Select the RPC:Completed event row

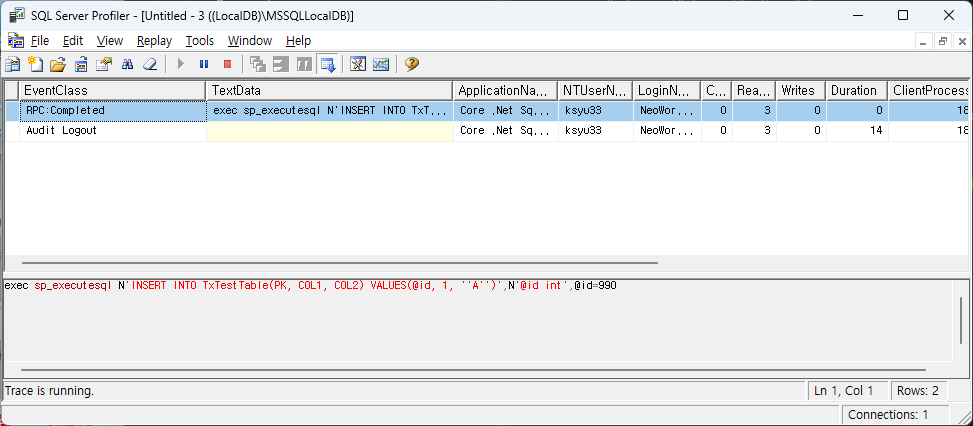[x=65, y=111]
